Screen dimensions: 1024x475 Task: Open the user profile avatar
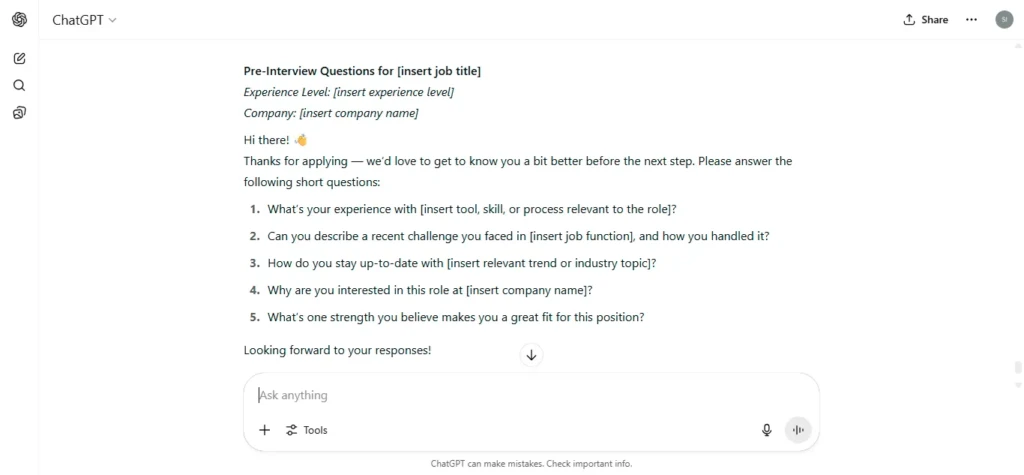[x=1004, y=20]
